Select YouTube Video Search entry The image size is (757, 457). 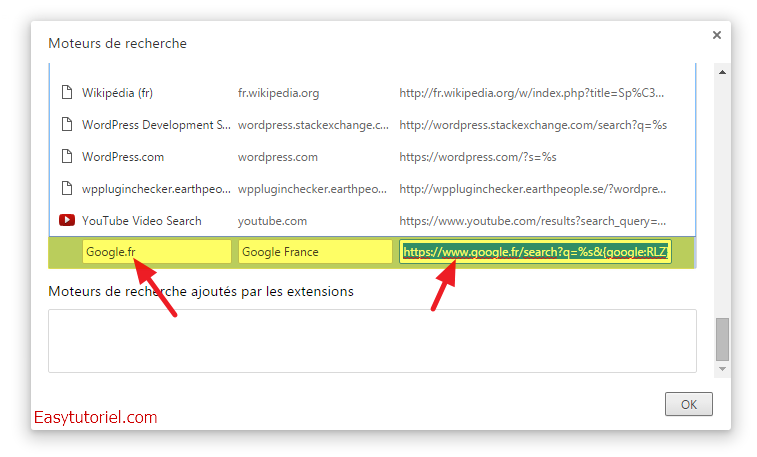pos(141,221)
